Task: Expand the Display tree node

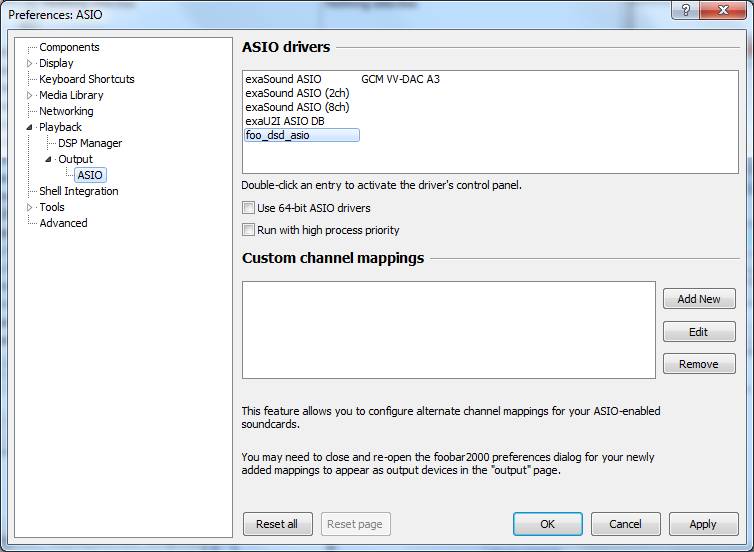Action: click(x=29, y=63)
